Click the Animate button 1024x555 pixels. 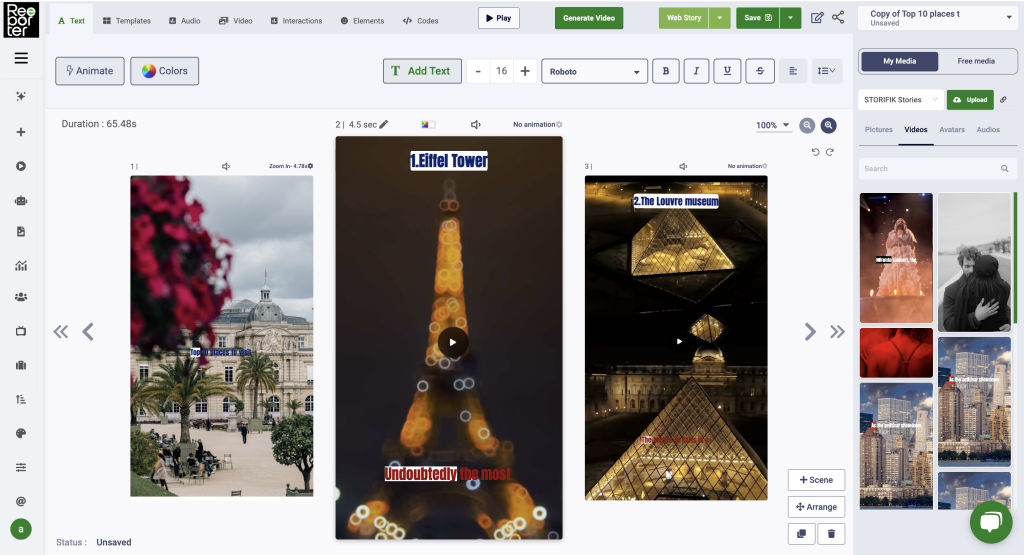click(89, 71)
